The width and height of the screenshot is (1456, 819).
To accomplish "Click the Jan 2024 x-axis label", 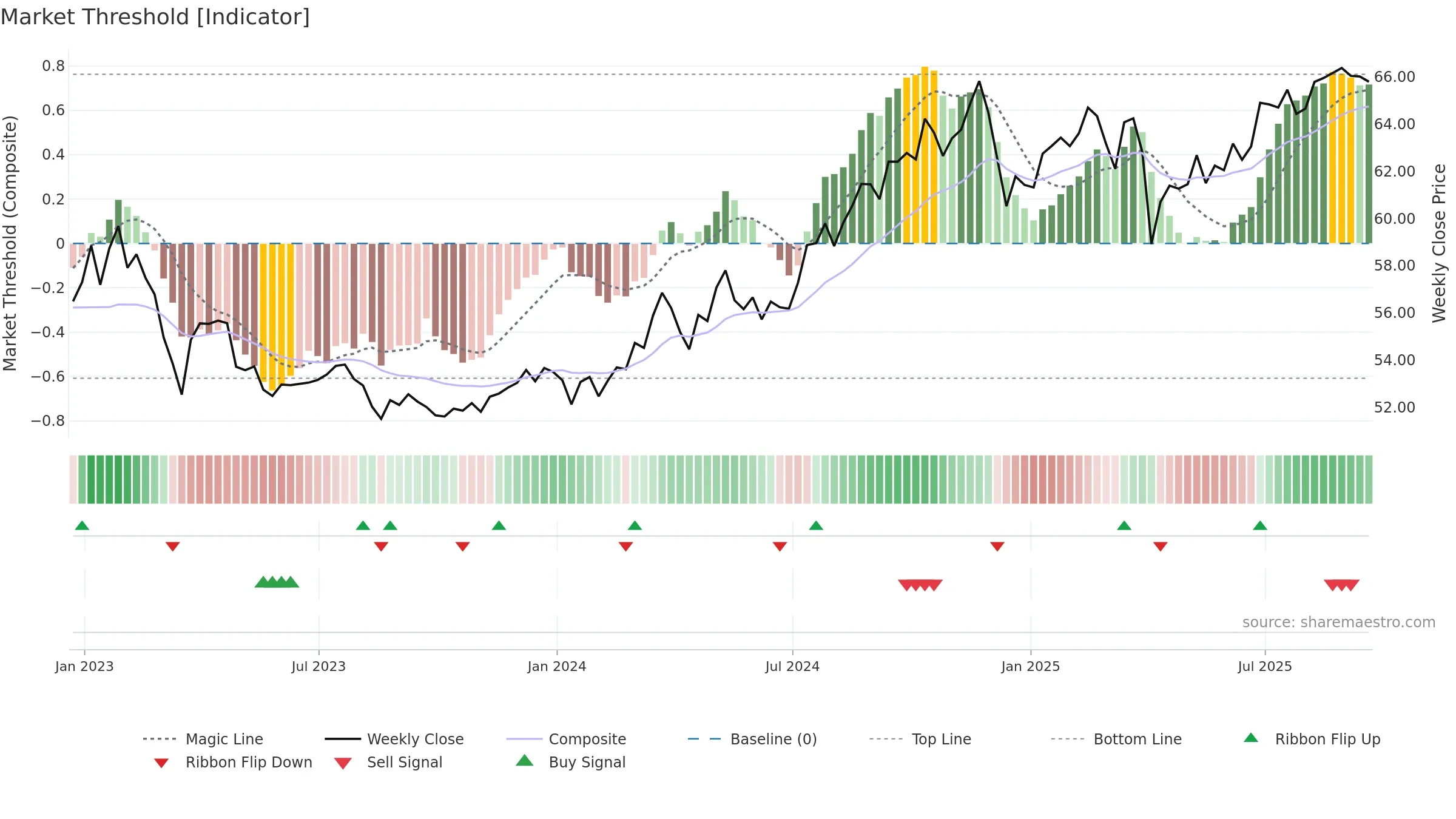I will pyautogui.click(x=557, y=666).
